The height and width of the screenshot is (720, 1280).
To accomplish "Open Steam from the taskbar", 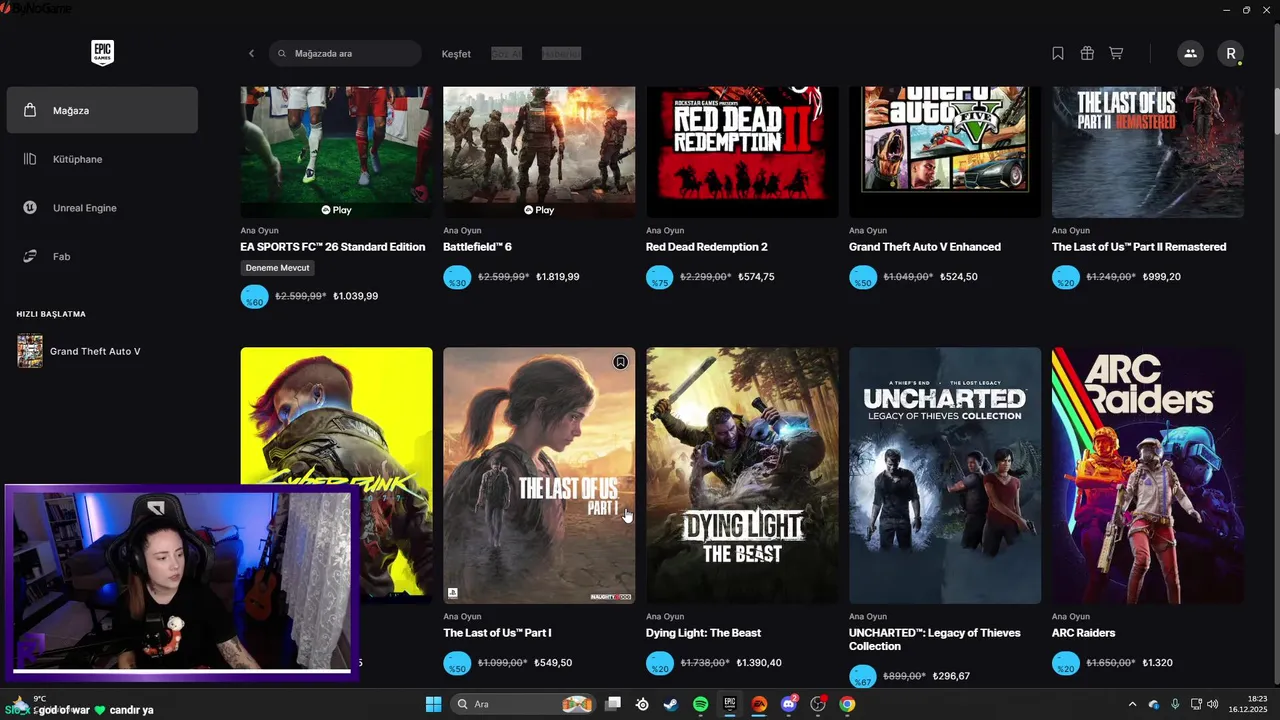I will coord(671,704).
